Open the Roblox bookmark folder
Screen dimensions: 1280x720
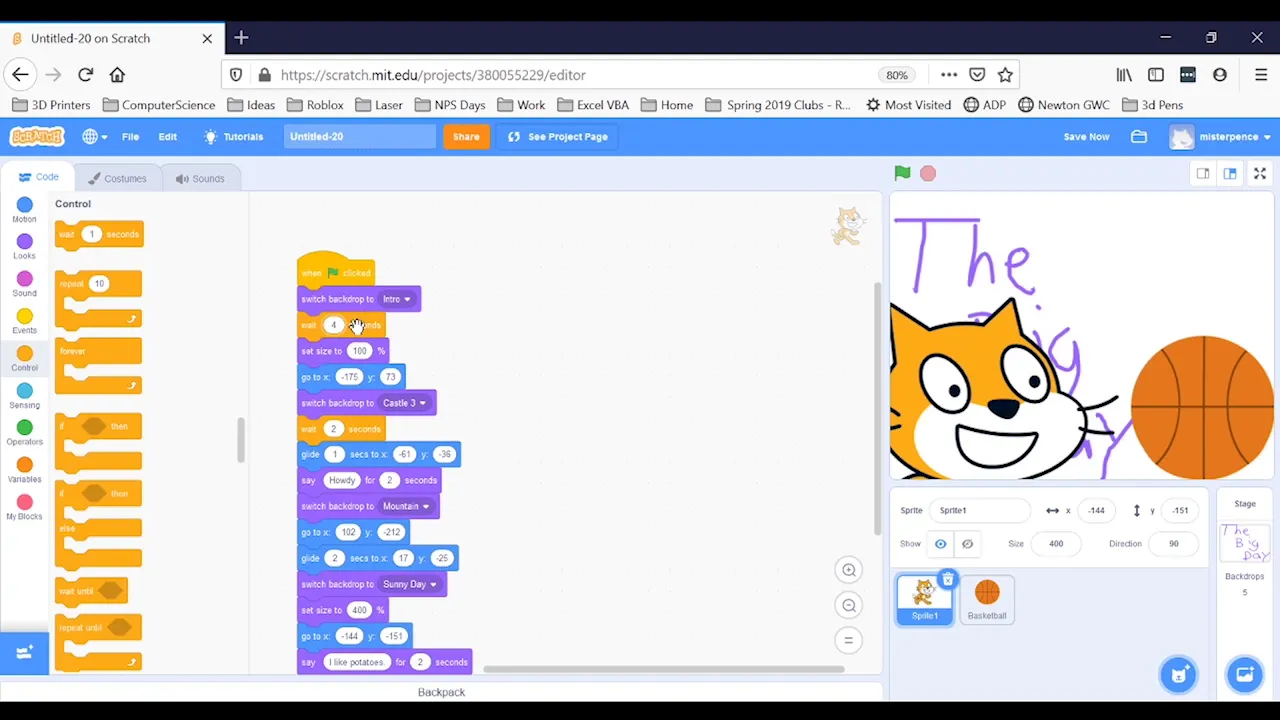(315, 105)
